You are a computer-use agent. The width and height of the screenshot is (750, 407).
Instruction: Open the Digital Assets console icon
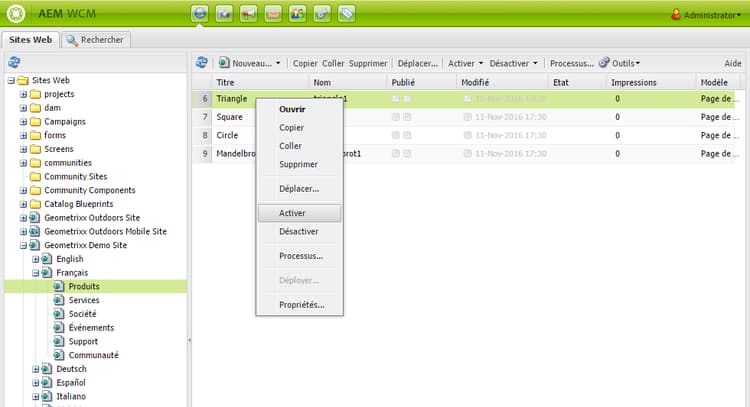[224, 13]
